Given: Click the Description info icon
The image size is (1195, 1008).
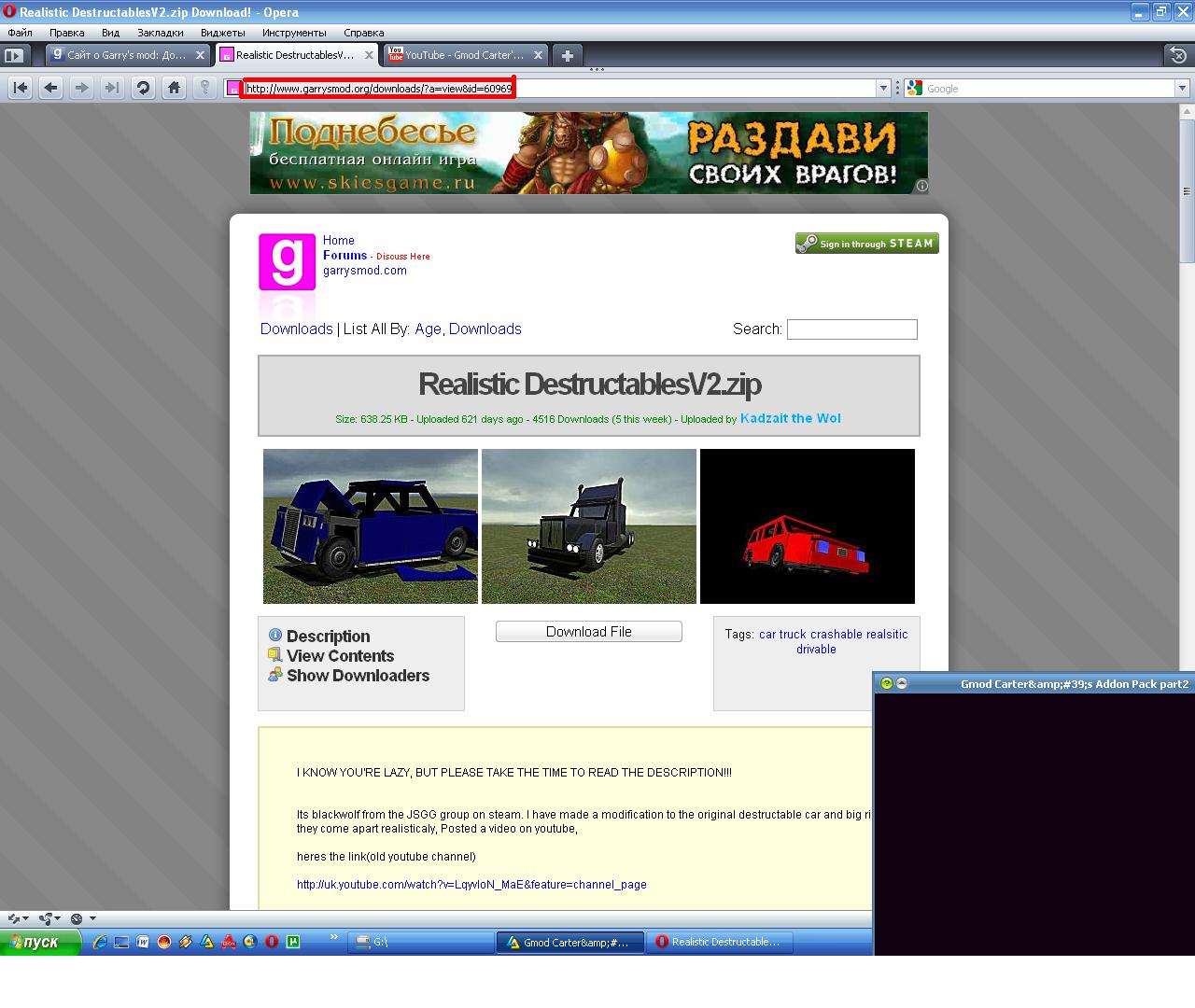Looking at the screenshot, I should coord(274,636).
